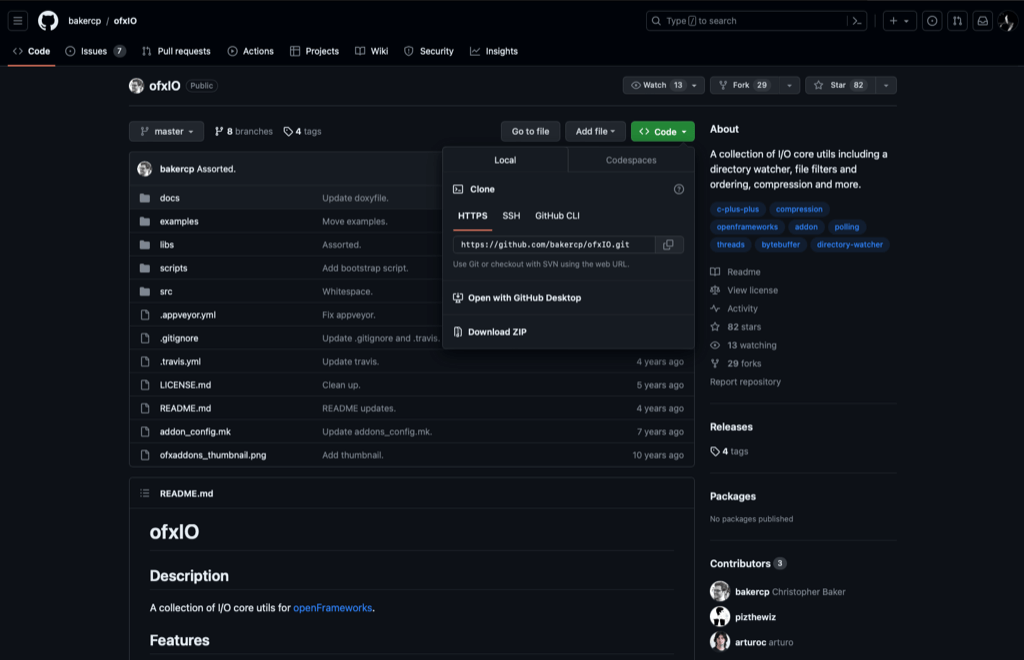Click Report repository link

(745, 382)
